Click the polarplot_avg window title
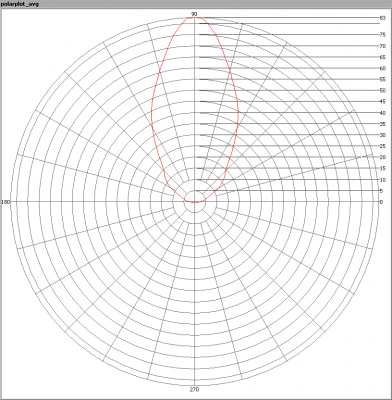The height and width of the screenshot is (400, 392). (x=20, y=4)
